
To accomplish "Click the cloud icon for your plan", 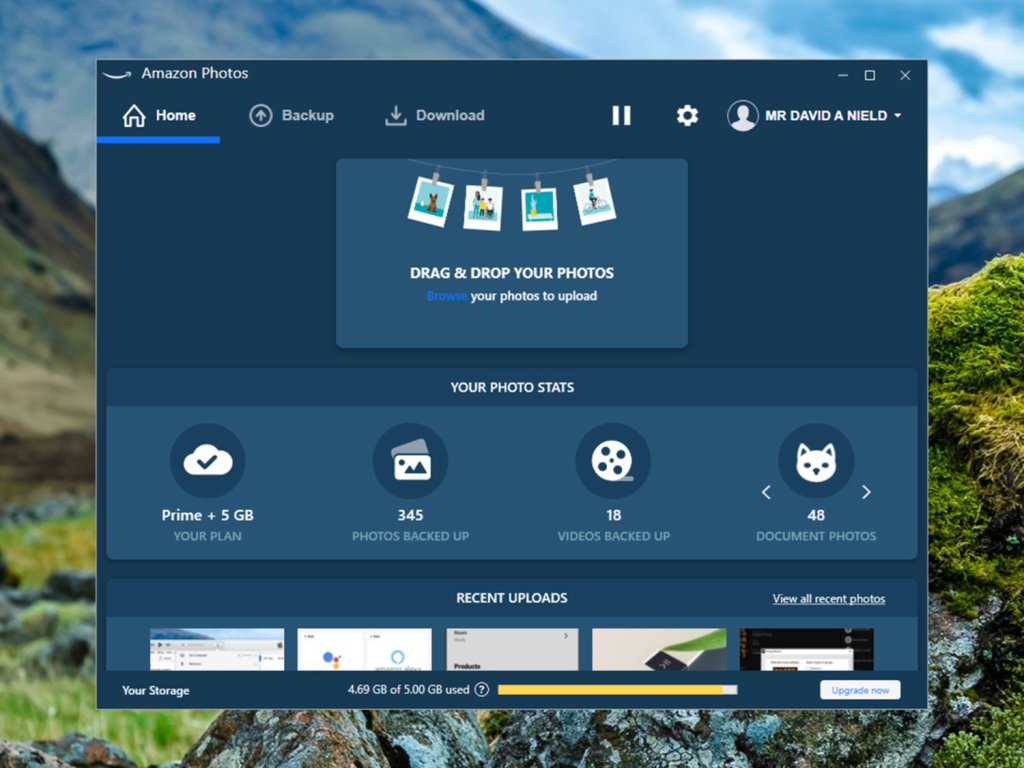I will 207,460.
